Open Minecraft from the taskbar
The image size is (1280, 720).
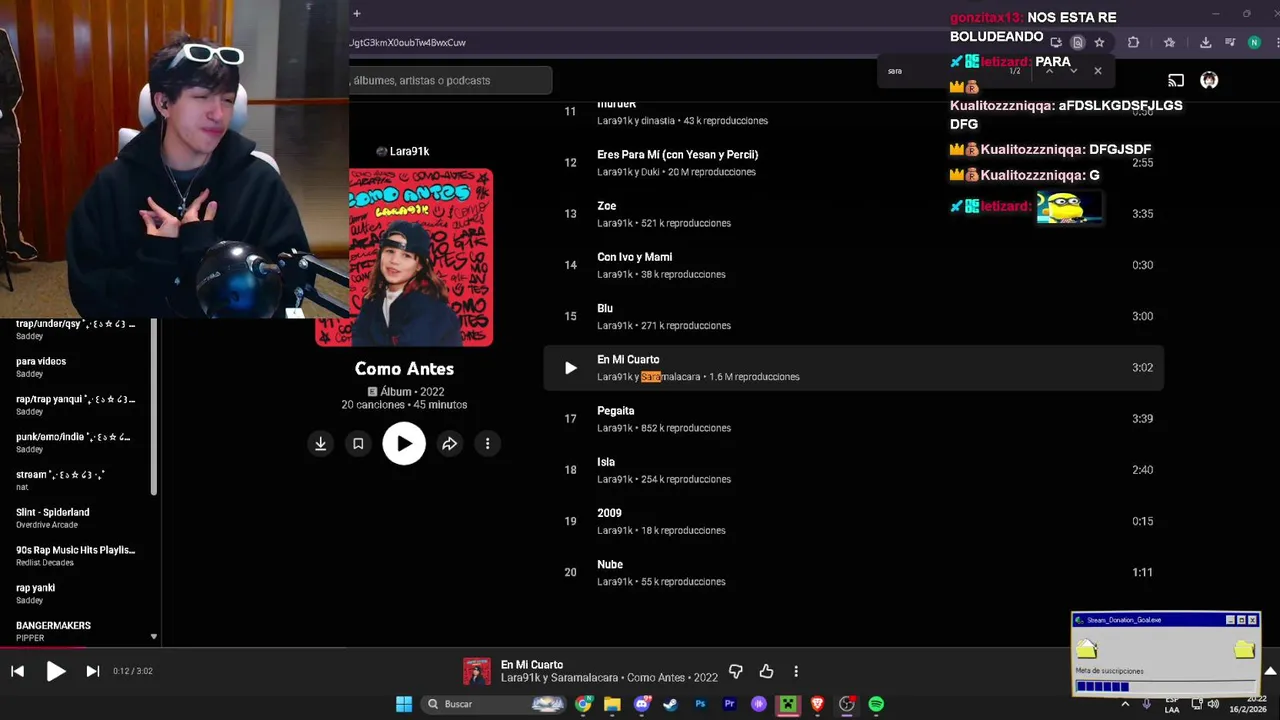[x=788, y=704]
